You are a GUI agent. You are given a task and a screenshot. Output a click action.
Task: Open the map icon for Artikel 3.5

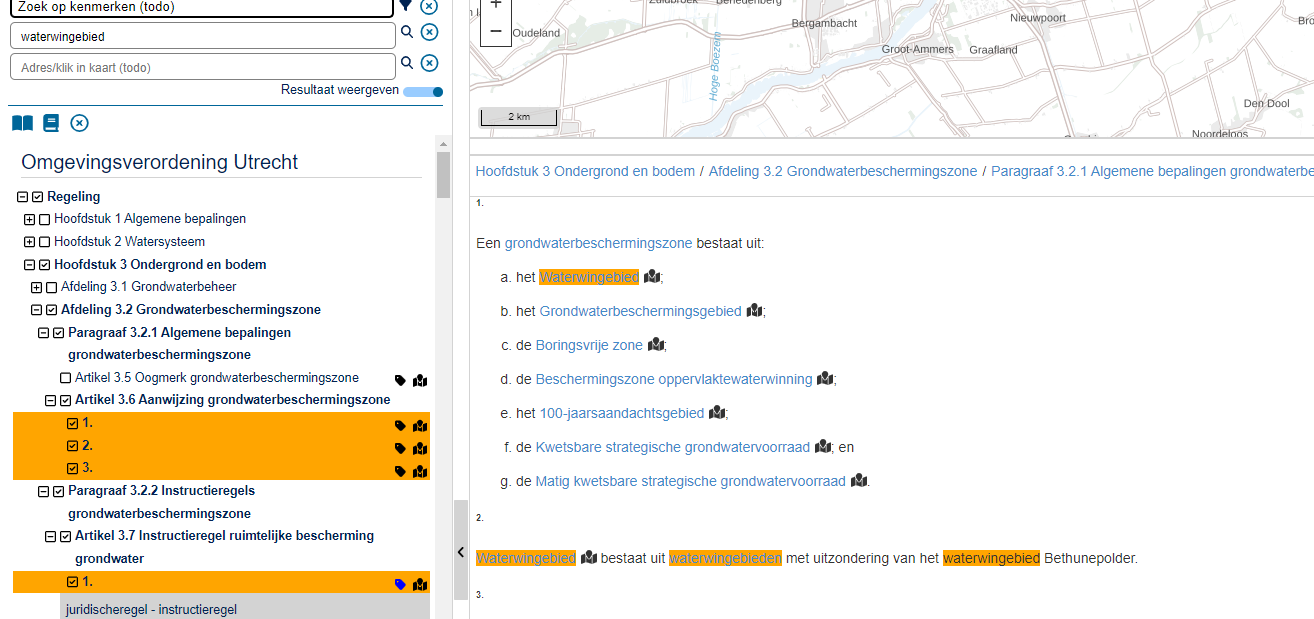420,380
